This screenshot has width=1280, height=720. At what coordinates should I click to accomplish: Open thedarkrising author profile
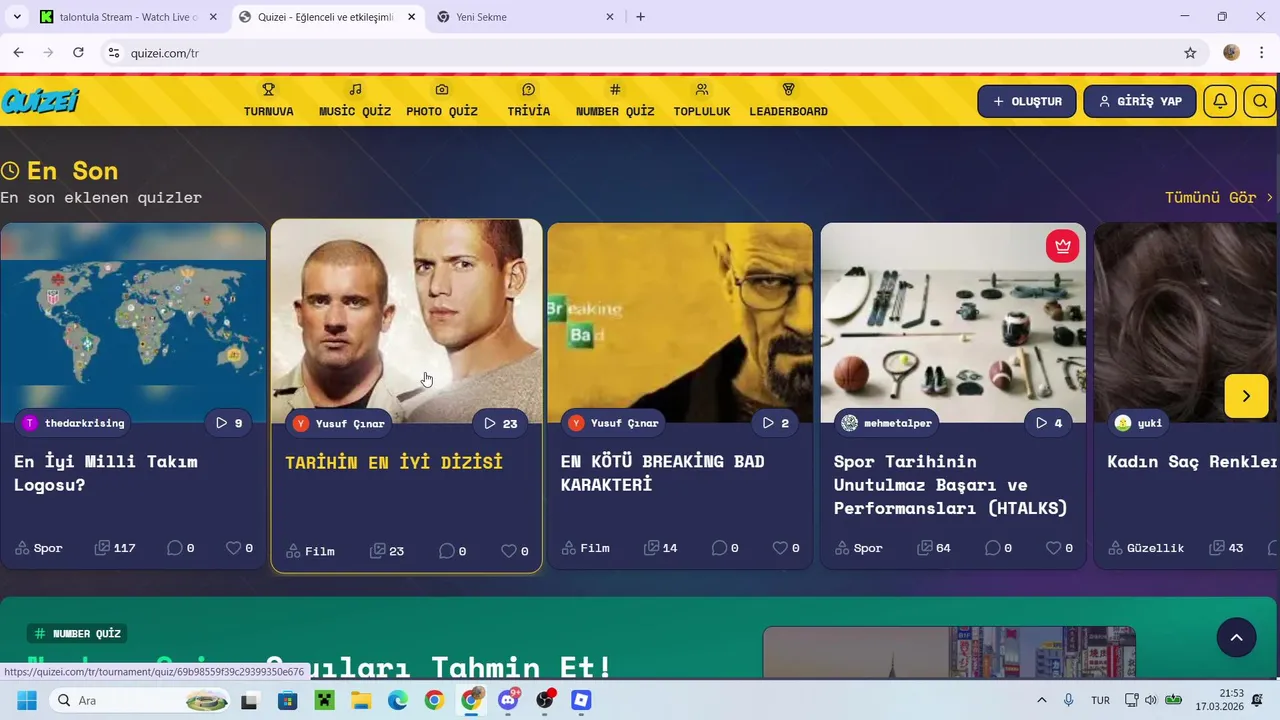(x=73, y=423)
